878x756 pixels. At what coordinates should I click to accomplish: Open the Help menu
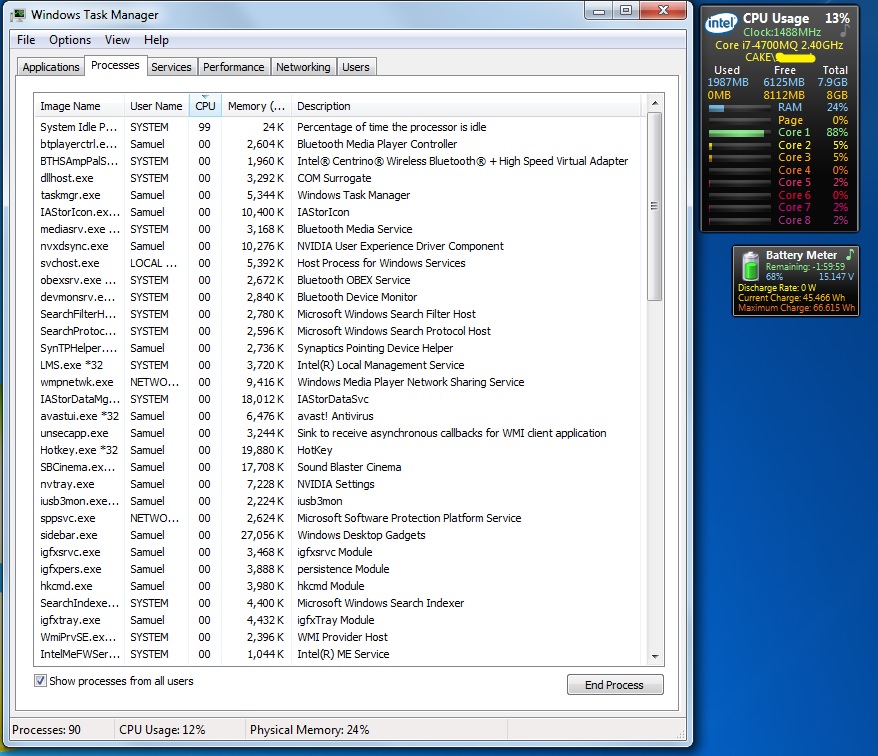click(x=156, y=40)
